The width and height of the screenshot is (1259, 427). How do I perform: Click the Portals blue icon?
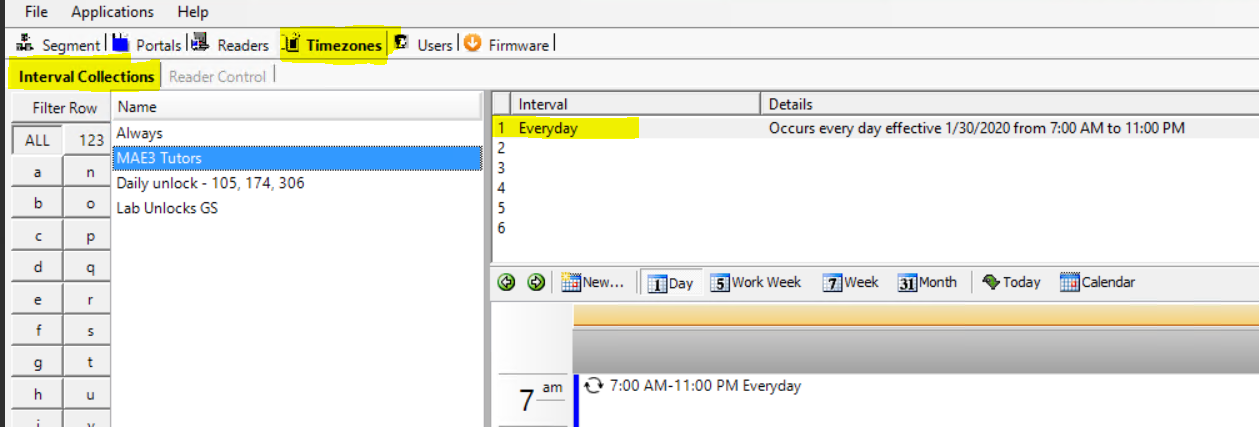click(121, 44)
